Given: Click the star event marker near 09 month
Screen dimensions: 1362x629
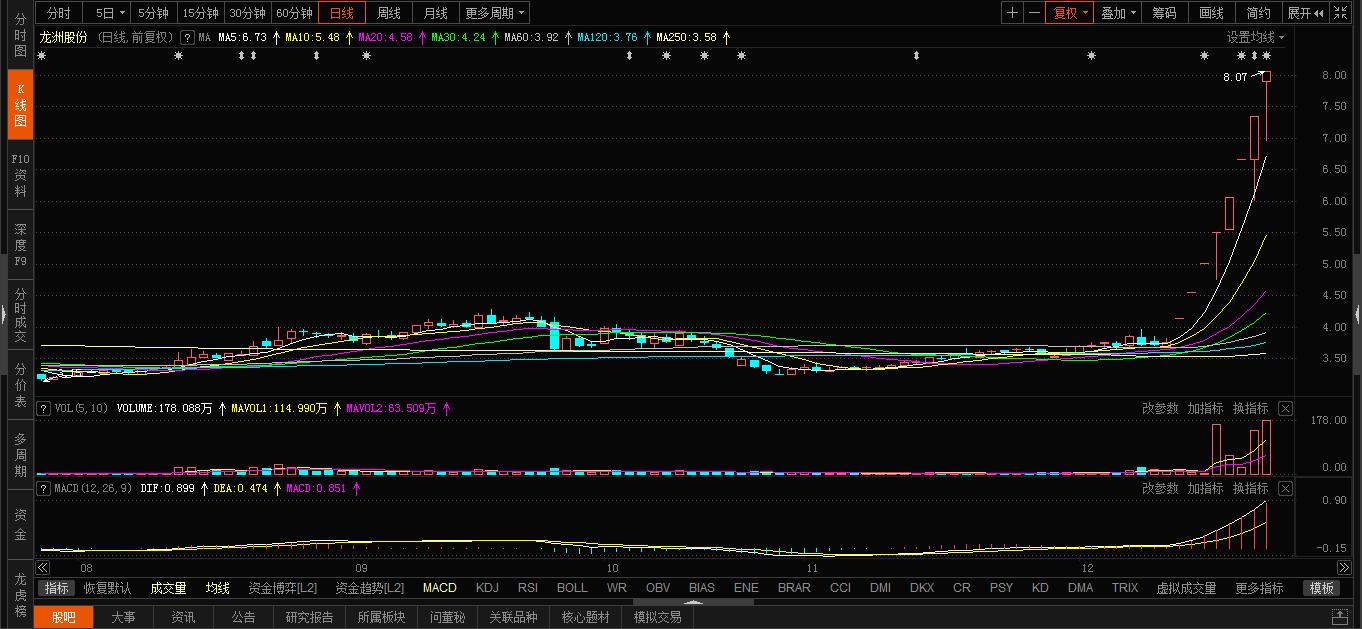Looking at the screenshot, I should coord(366,56).
